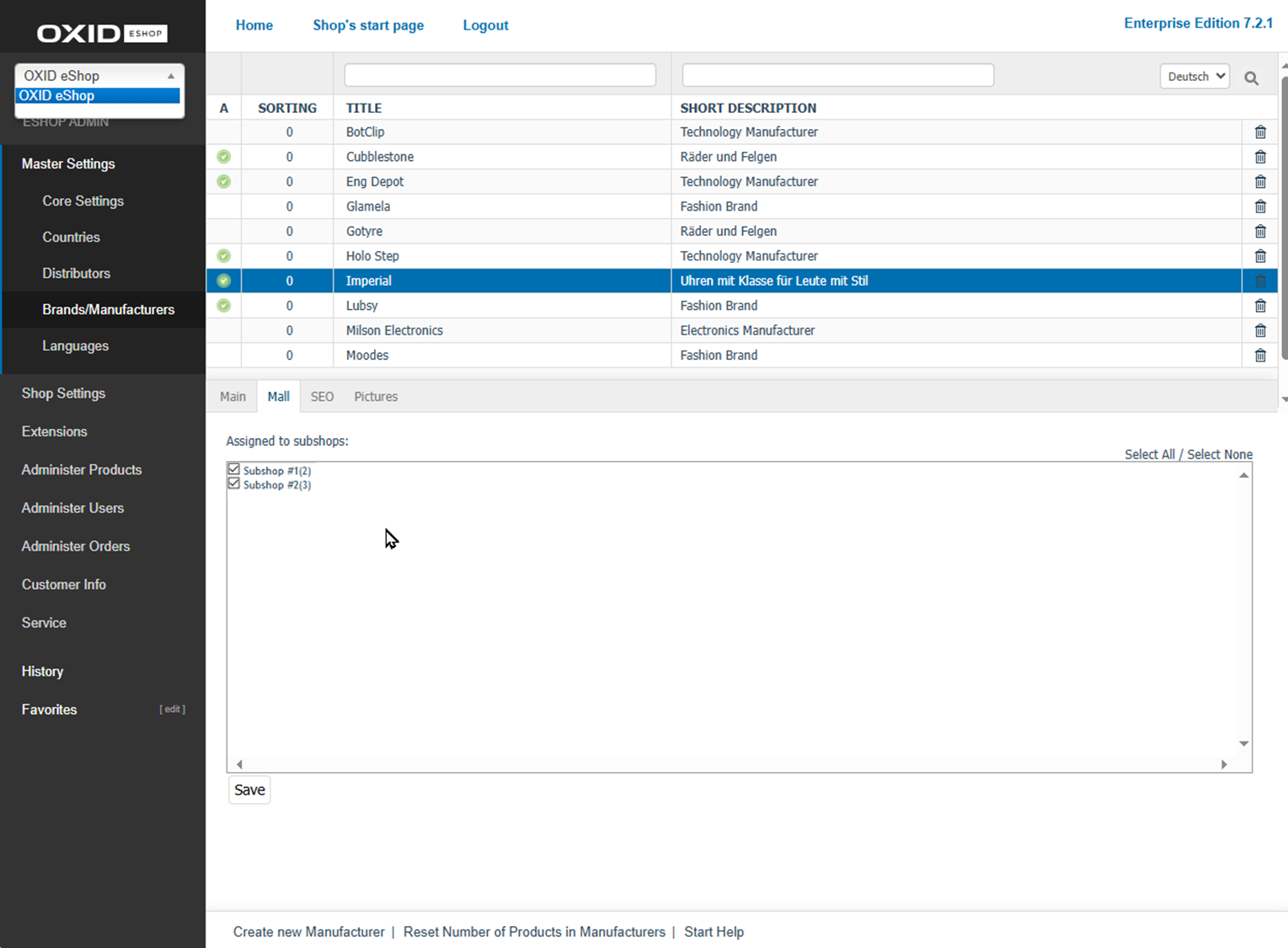
Task: Toggle Subshop #2(3) checkbox
Action: (x=234, y=484)
